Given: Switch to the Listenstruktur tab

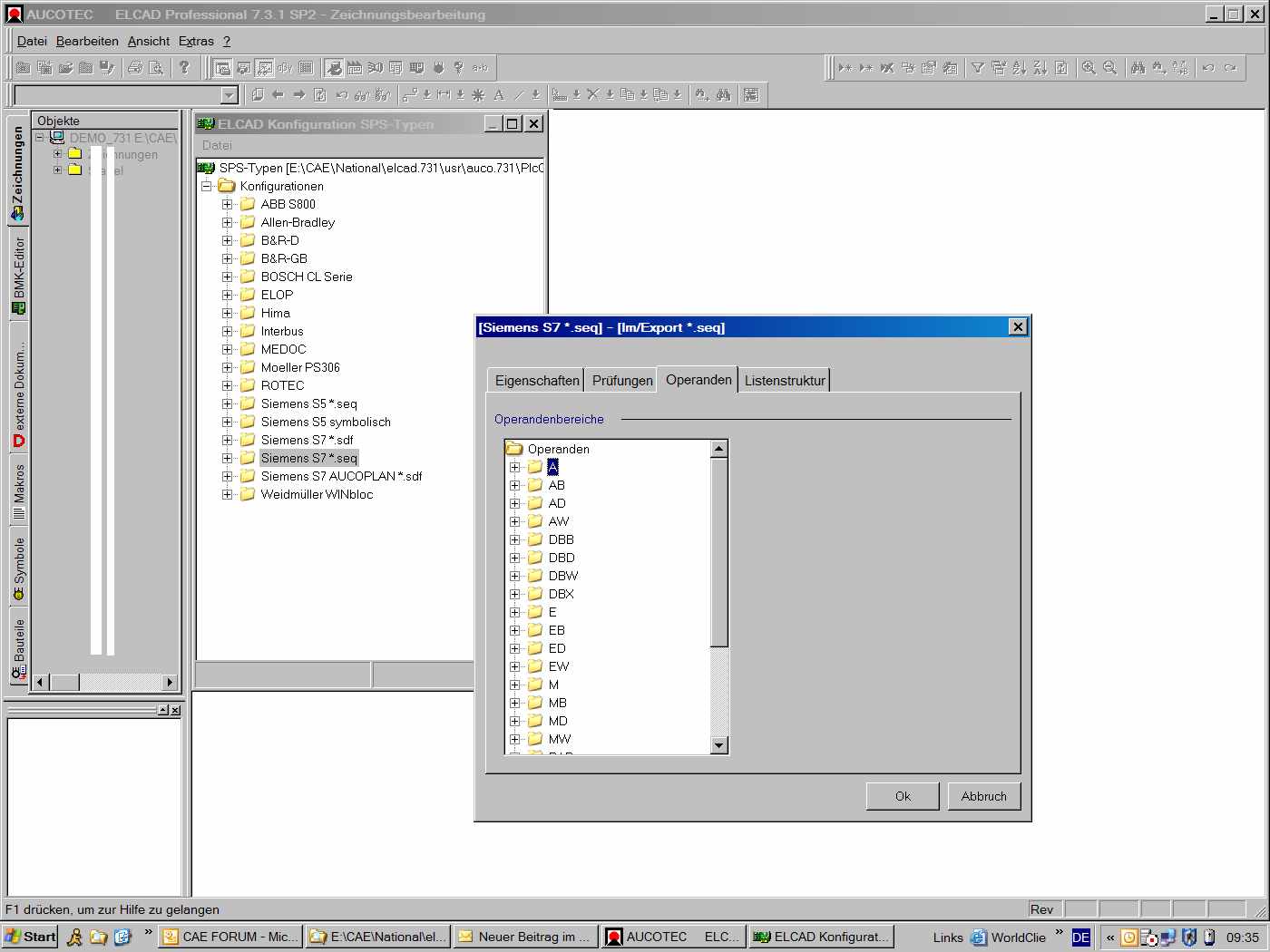Looking at the screenshot, I should 785,381.
